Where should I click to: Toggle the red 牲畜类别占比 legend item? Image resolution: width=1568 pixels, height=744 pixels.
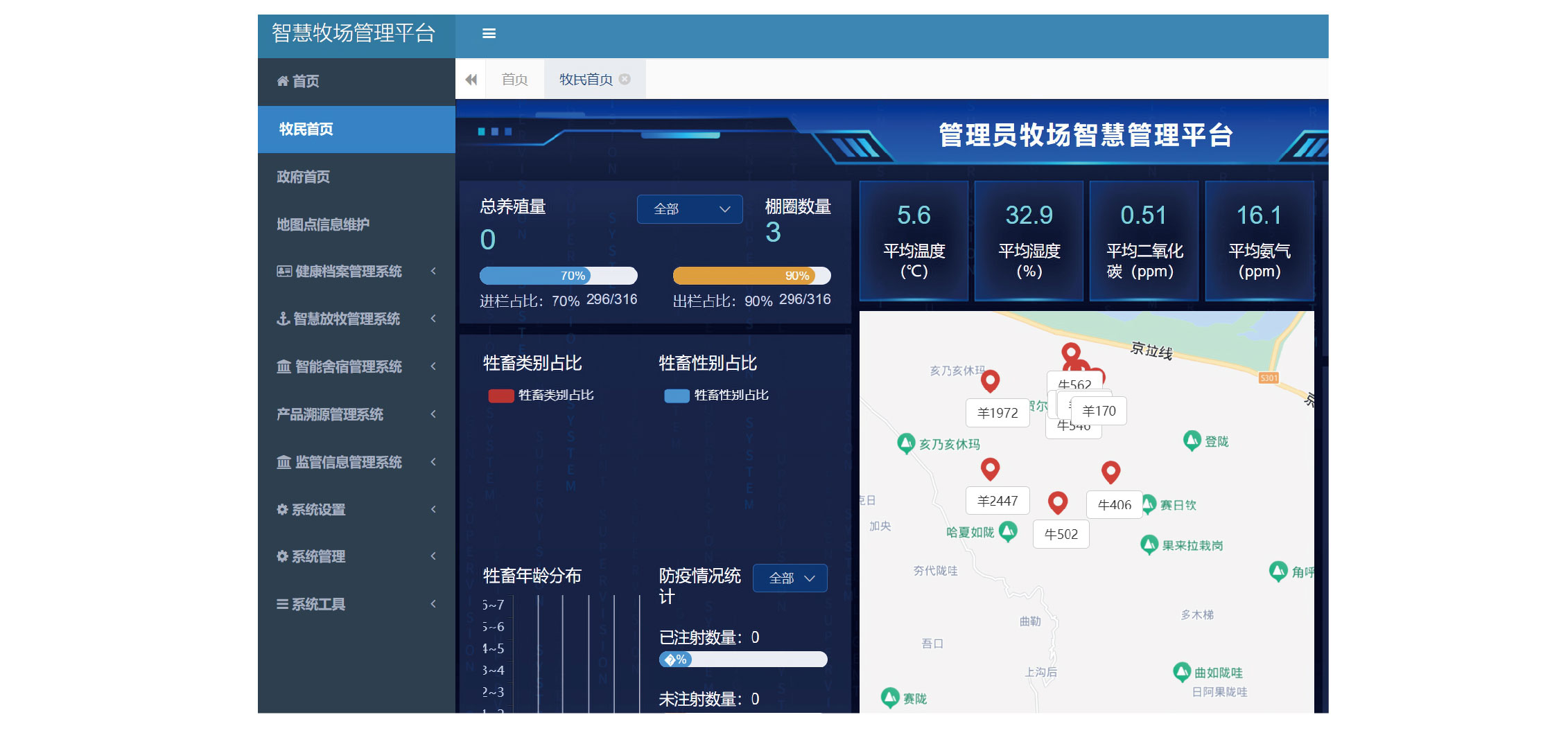click(x=500, y=396)
